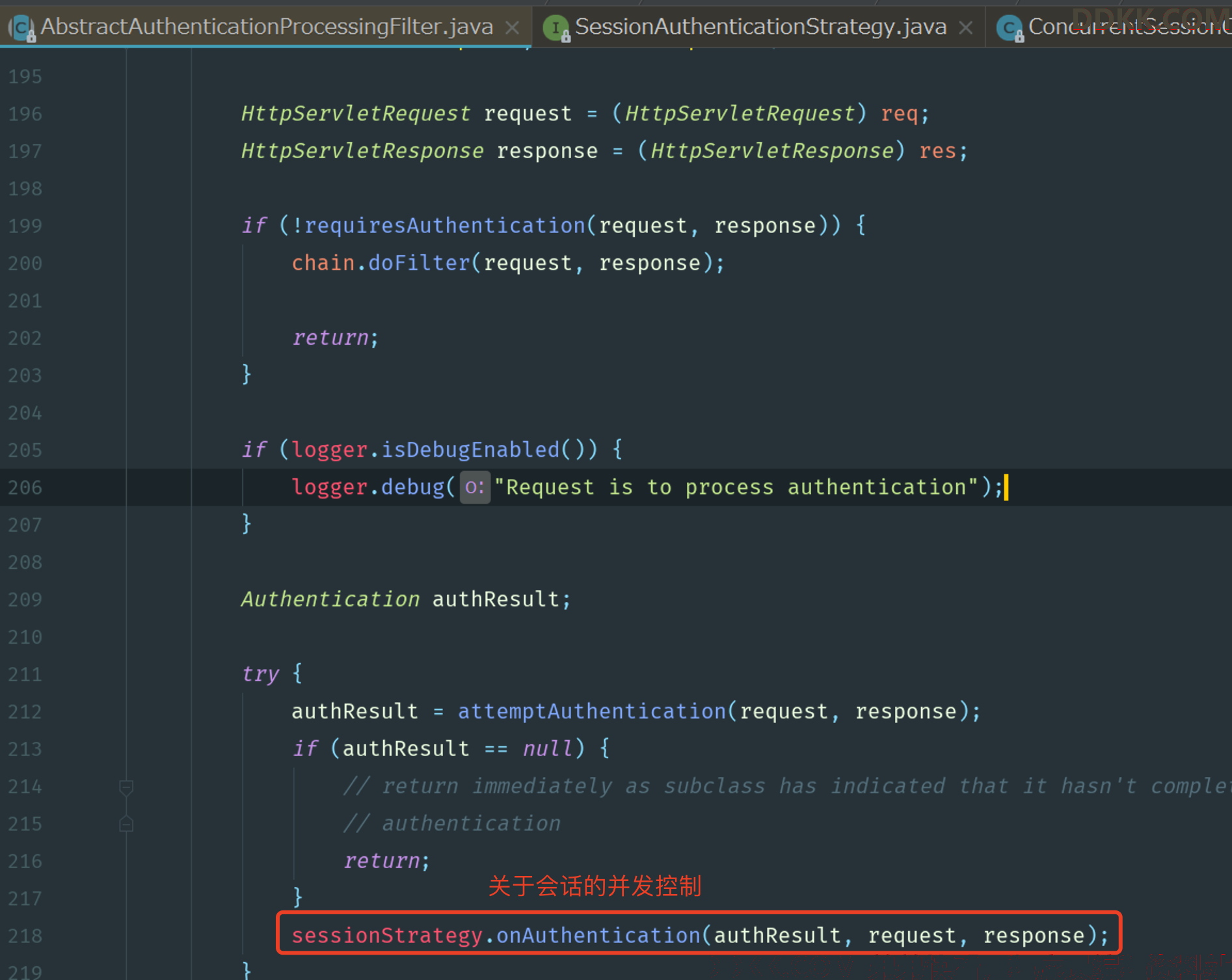Image resolution: width=1232 pixels, height=980 pixels.
Task: Click the 'o:' parameter hint on line 206
Action: click(475, 487)
